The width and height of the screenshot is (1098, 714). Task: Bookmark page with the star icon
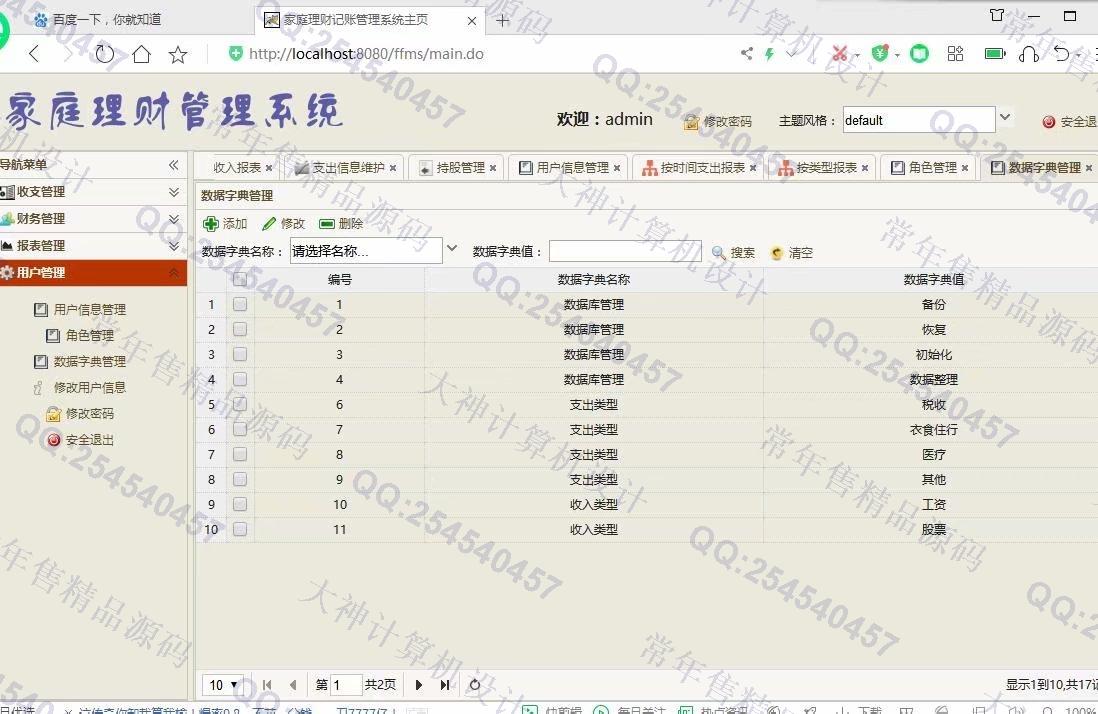(178, 55)
